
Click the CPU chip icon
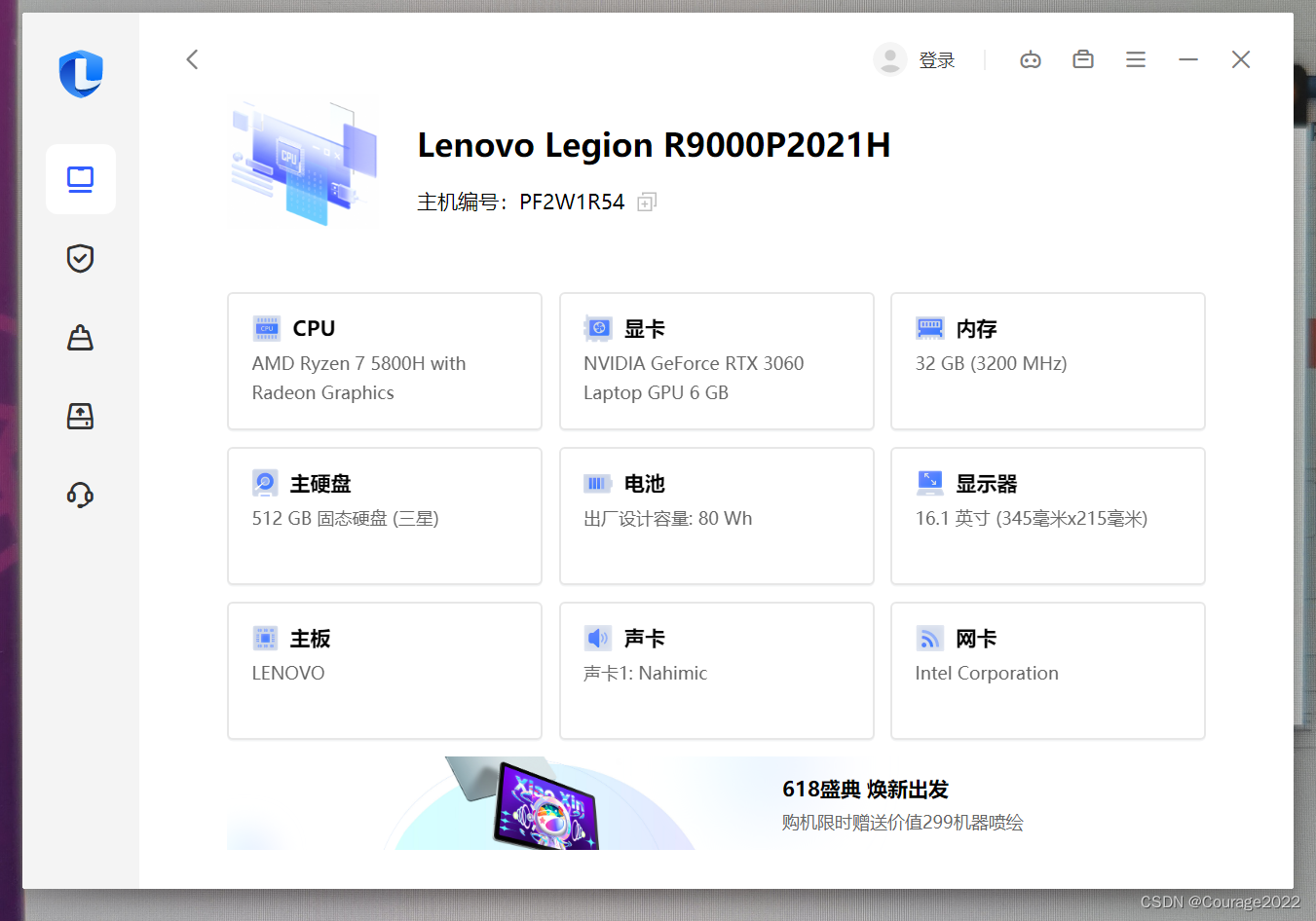[267, 328]
